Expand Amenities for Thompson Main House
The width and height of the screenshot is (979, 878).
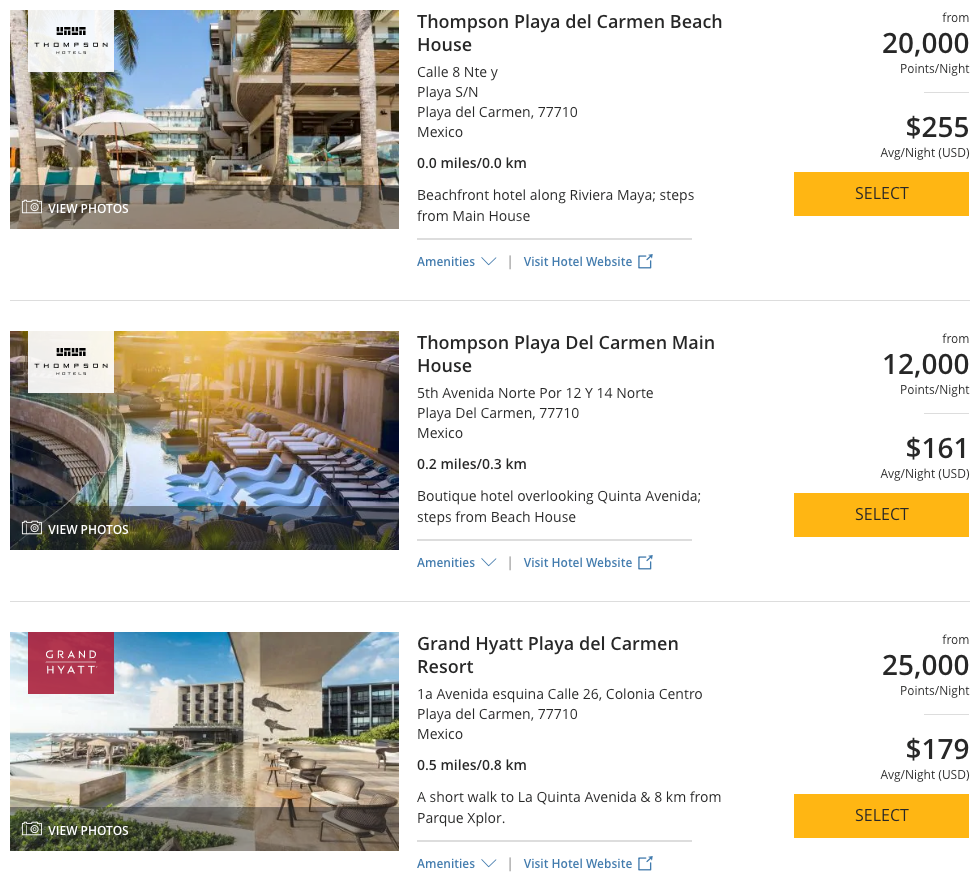coord(456,563)
